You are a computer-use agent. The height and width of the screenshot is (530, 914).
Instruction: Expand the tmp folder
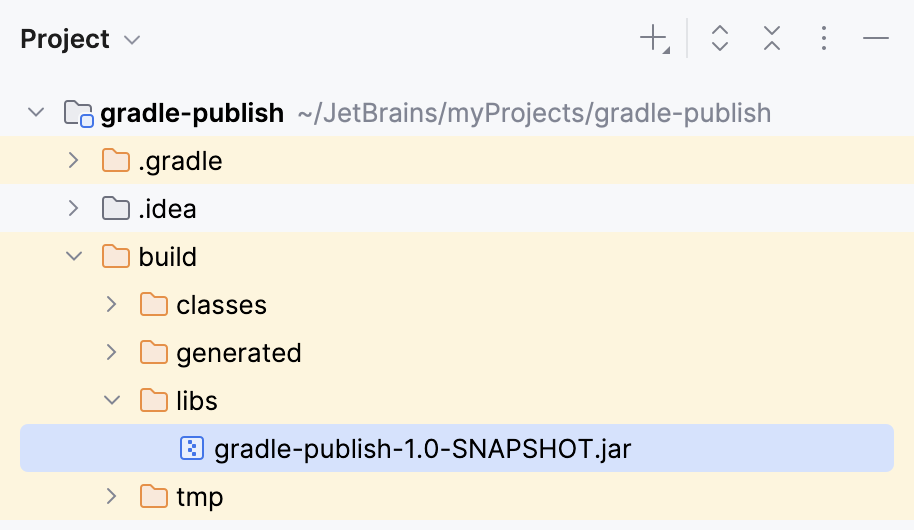[x=111, y=497]
